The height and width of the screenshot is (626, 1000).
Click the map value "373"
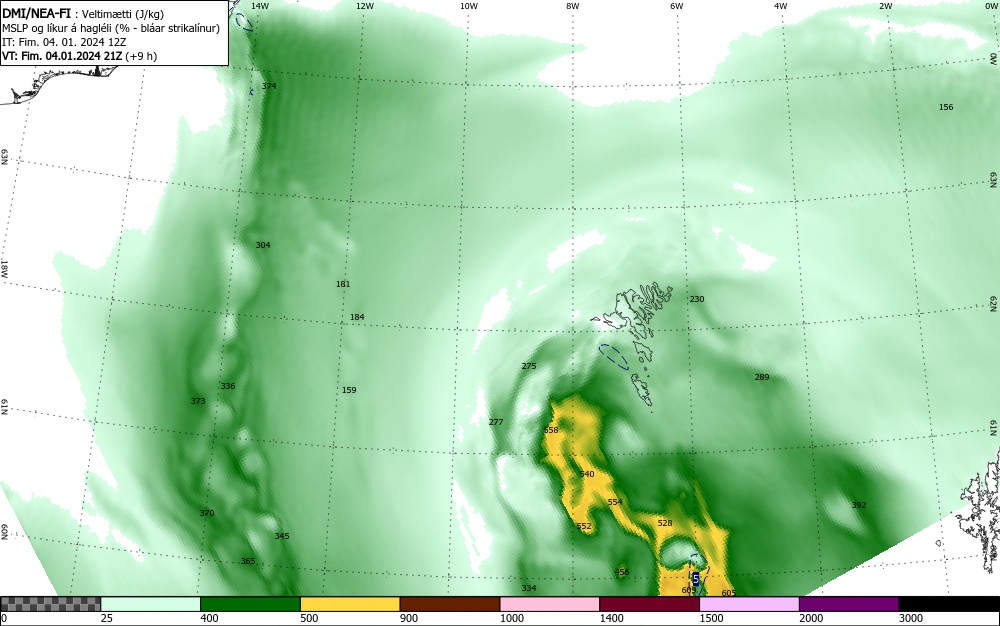point(198,401)
